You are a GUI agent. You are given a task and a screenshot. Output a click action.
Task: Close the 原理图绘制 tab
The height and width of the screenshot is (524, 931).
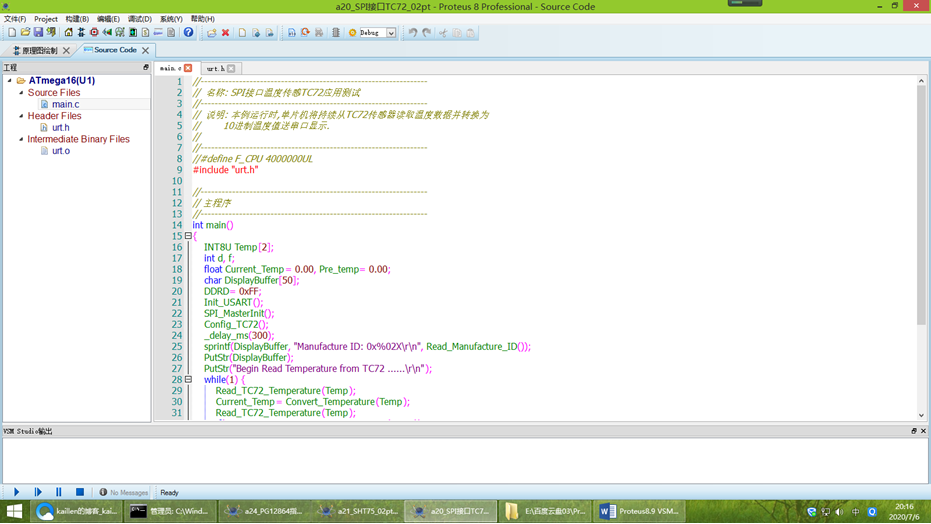[x=66, y=50]
